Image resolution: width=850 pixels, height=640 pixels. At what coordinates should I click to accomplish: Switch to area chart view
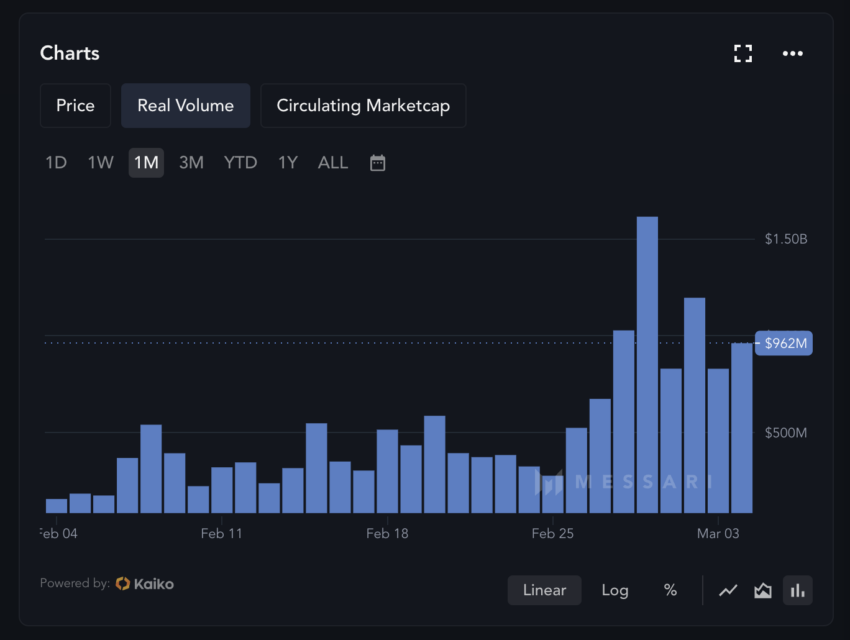[x=763, y=590]
